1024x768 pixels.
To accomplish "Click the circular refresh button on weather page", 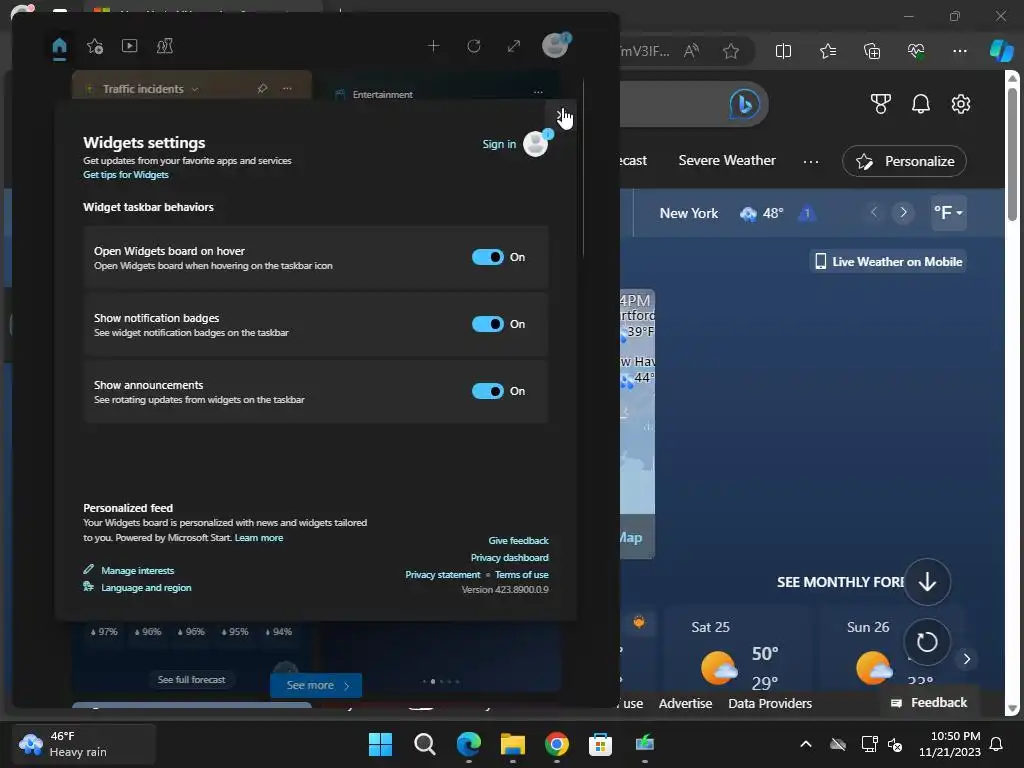I will [927, 642].
